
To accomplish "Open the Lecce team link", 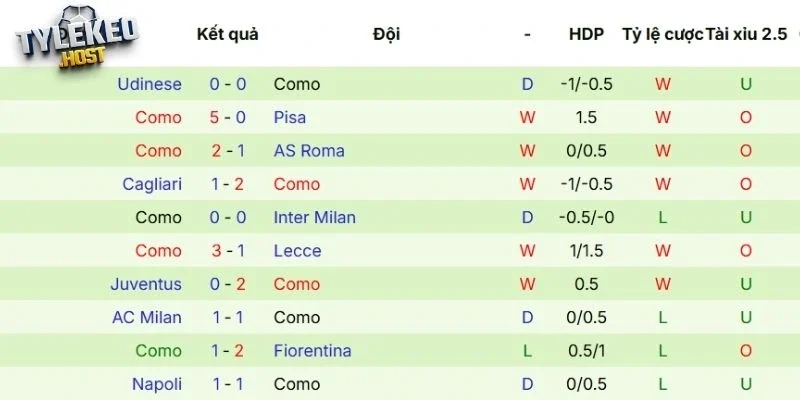I will [297, 251].
